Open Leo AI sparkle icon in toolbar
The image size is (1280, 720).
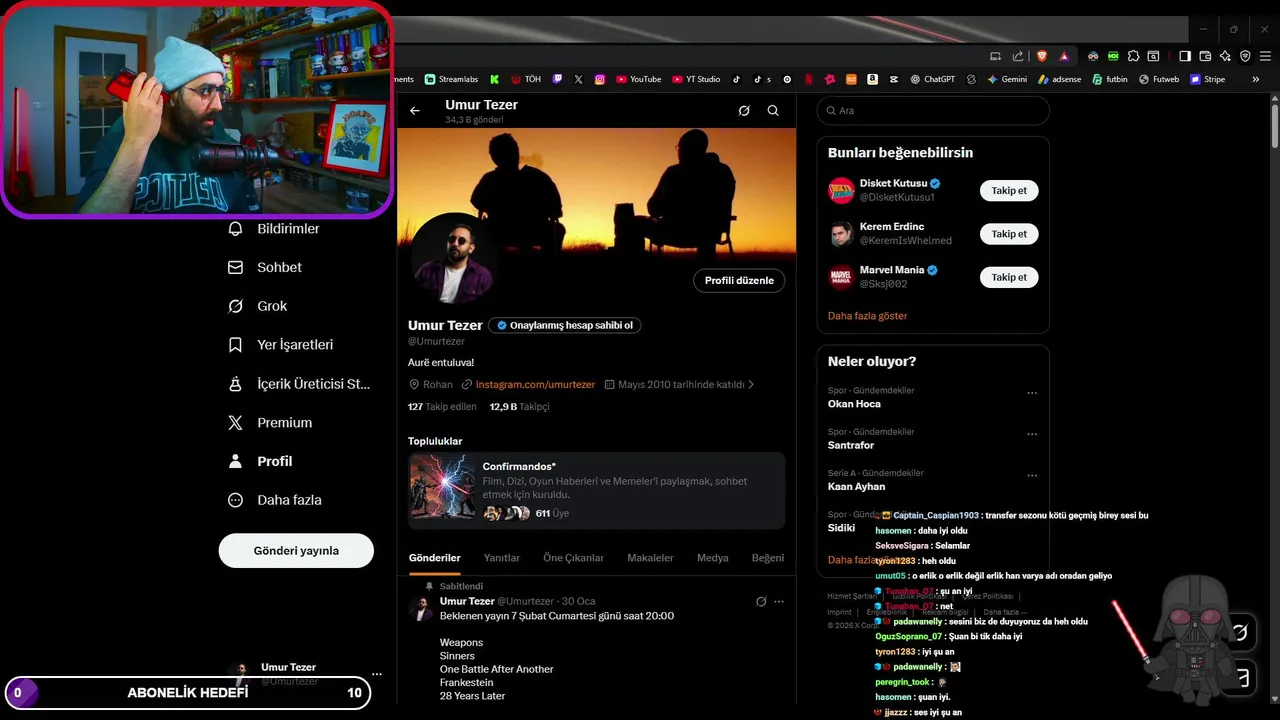(1225, 56)
